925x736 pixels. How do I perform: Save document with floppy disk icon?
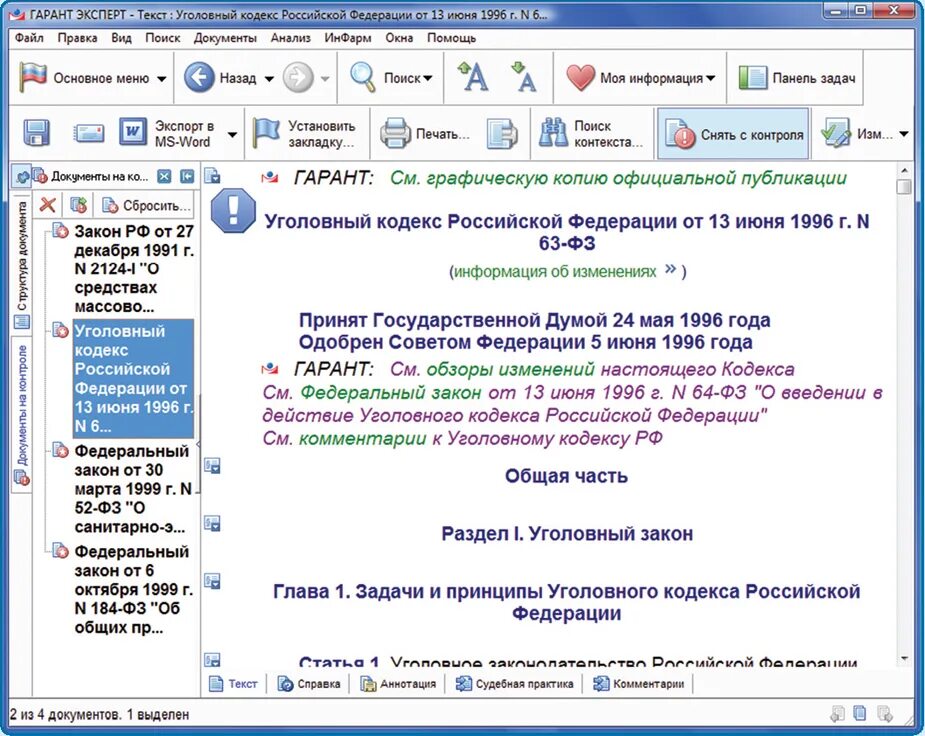point(36,133)
